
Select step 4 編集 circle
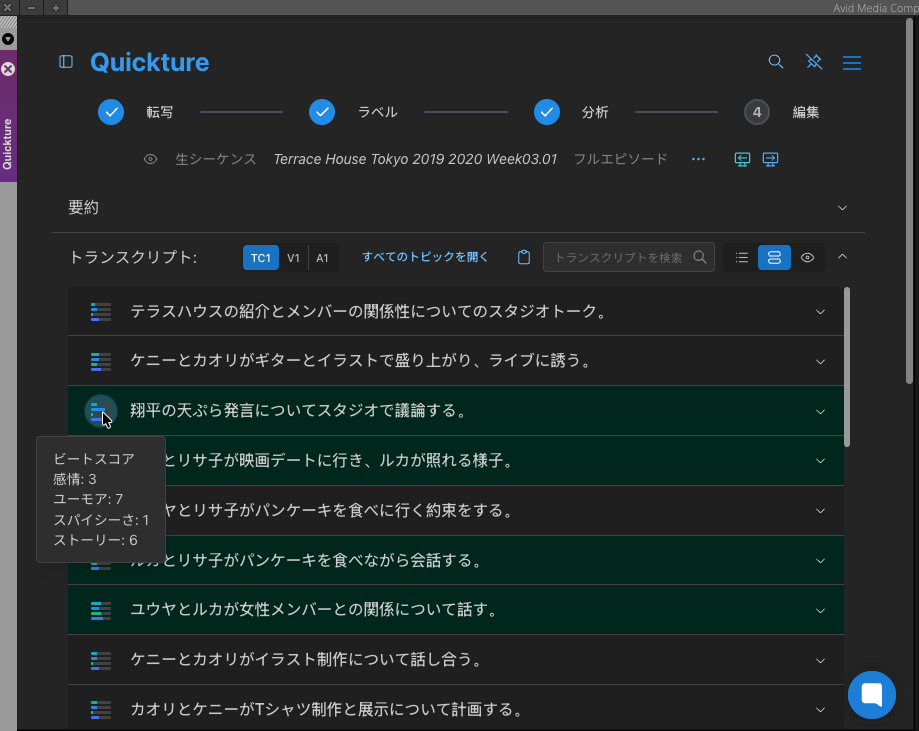click(x=757, y=112)
